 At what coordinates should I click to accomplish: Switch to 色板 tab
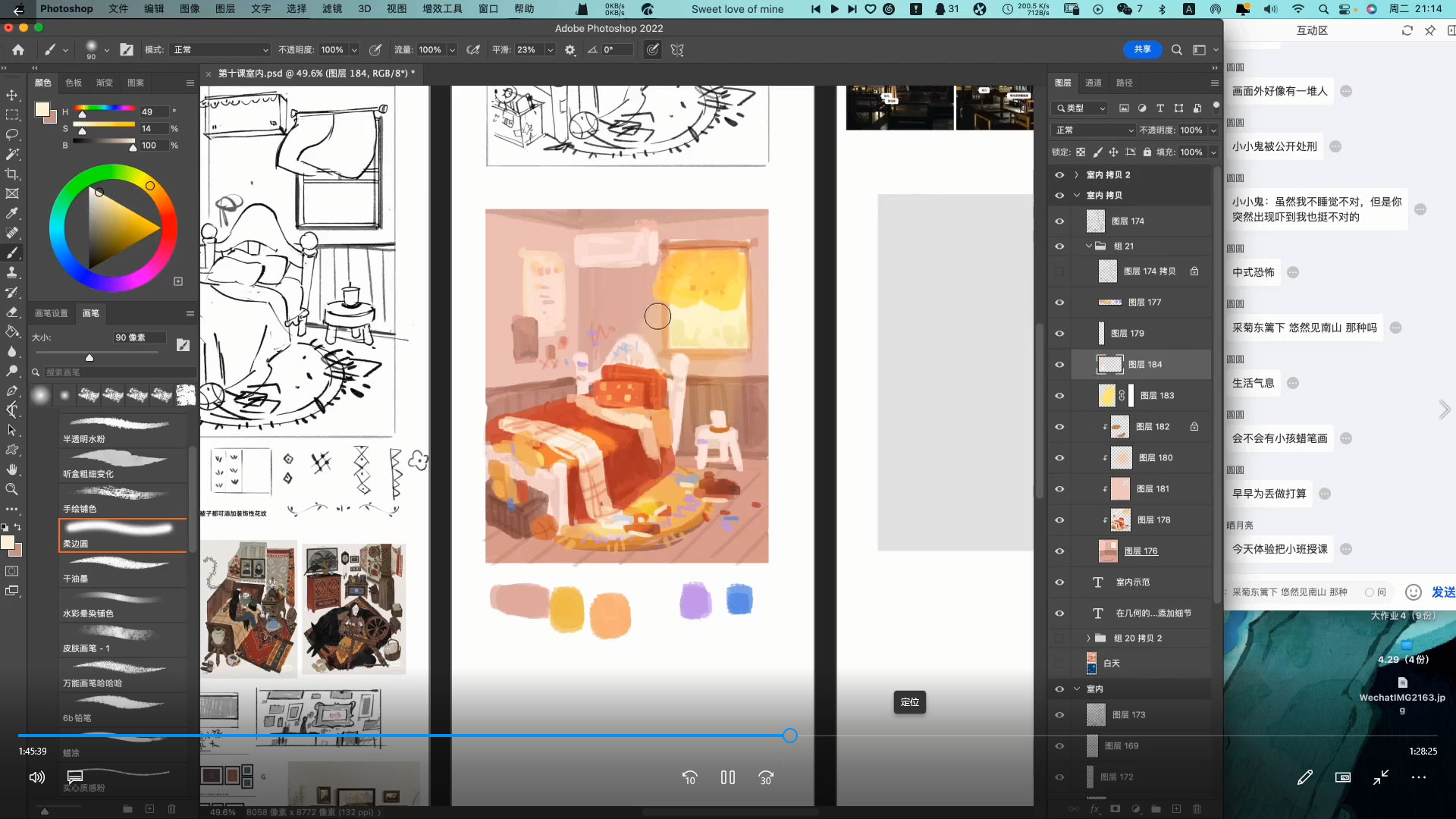pos(74,83)
